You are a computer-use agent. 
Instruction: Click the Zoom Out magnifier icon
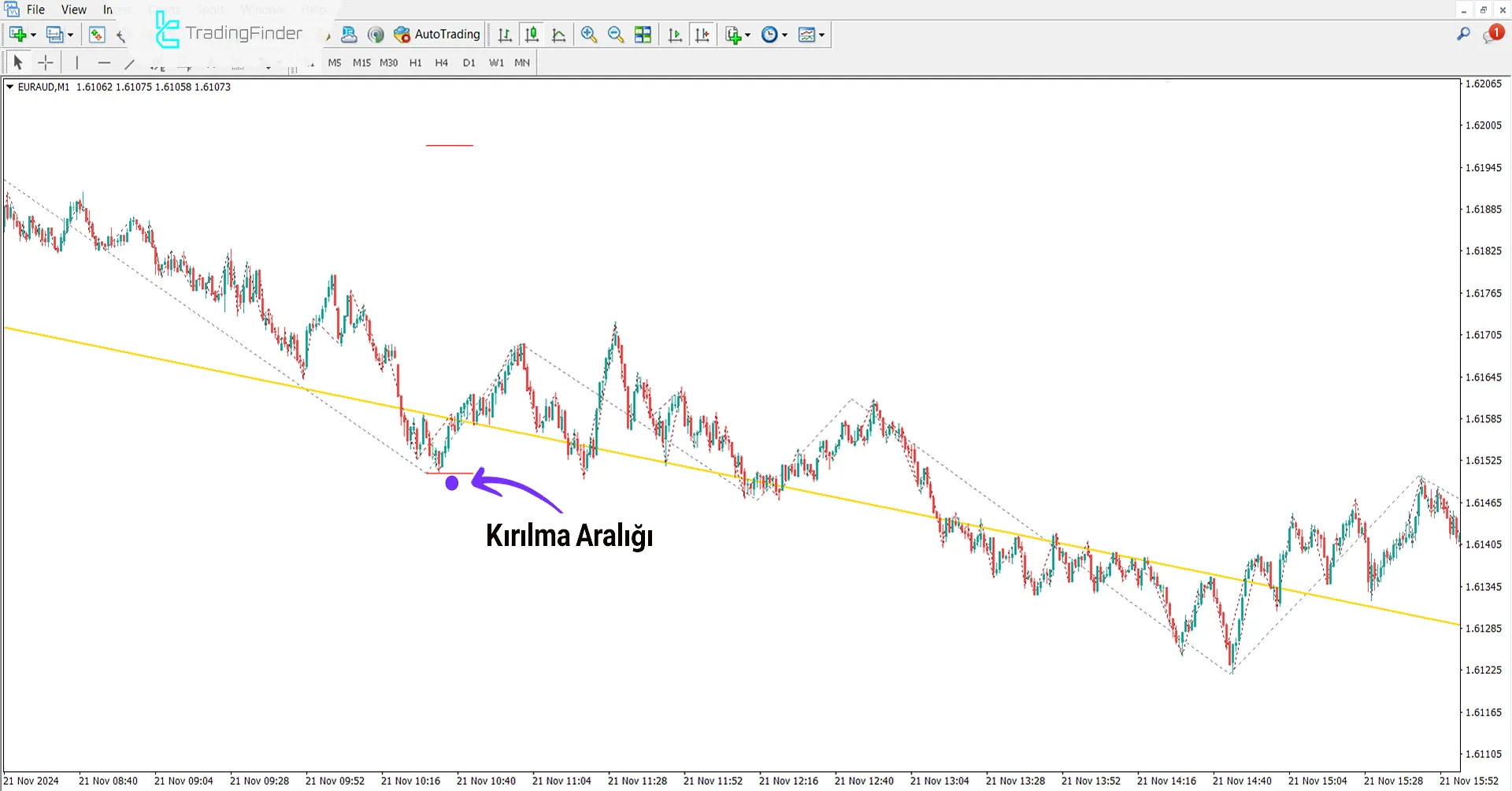coord(616,35)
